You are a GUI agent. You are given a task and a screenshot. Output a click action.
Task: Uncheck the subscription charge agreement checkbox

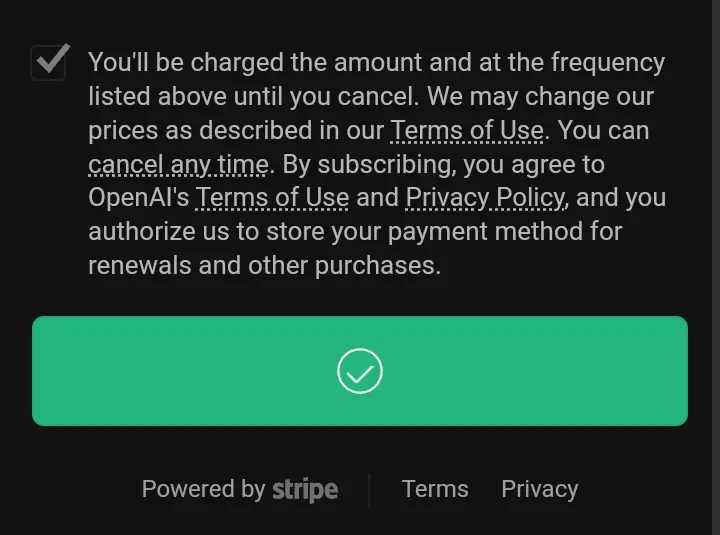[x=49, y=63]
